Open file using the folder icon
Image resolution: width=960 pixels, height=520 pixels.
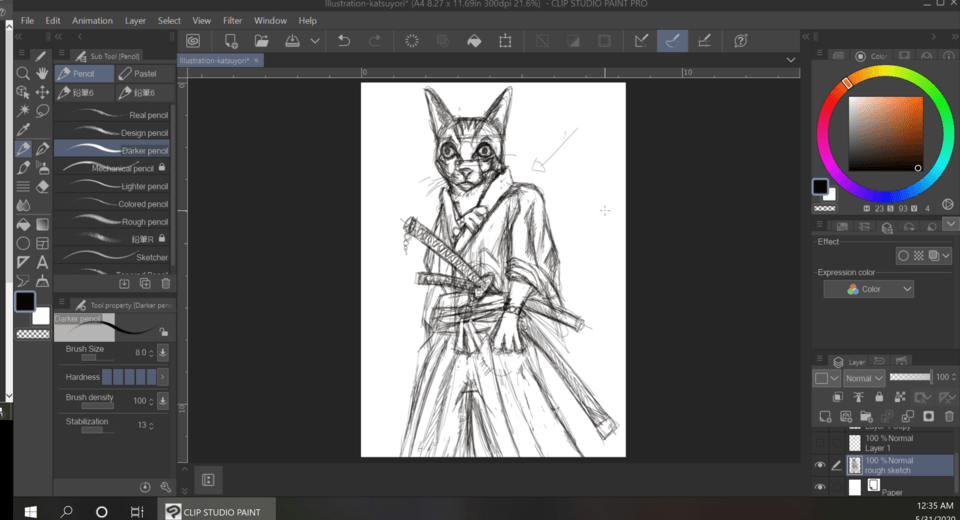click(x=261, y=41)
